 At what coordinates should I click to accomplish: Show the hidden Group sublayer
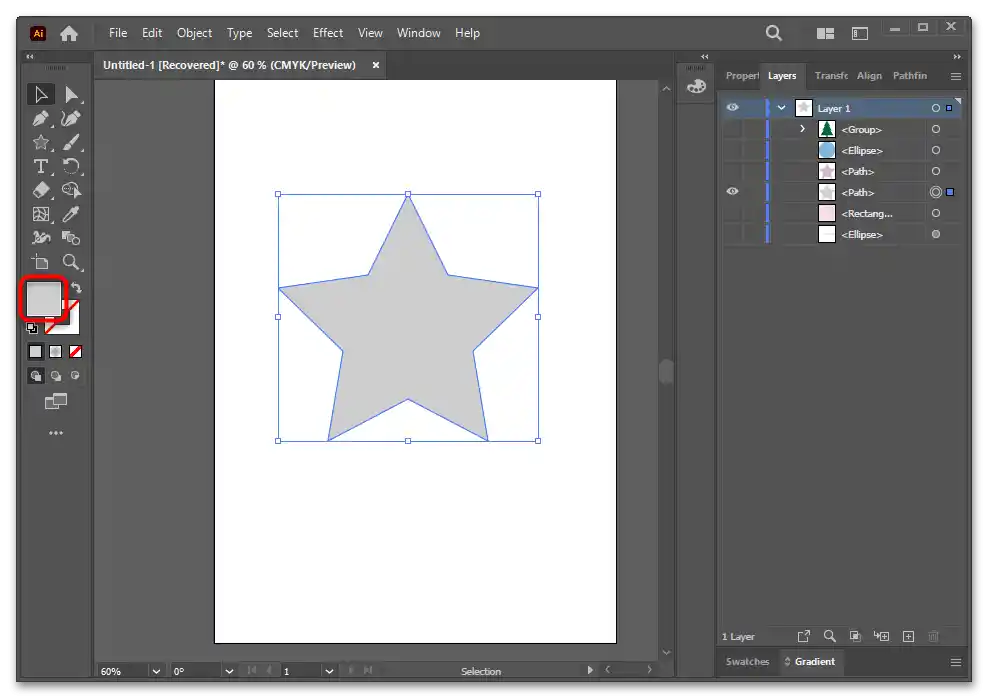point(733,129)
